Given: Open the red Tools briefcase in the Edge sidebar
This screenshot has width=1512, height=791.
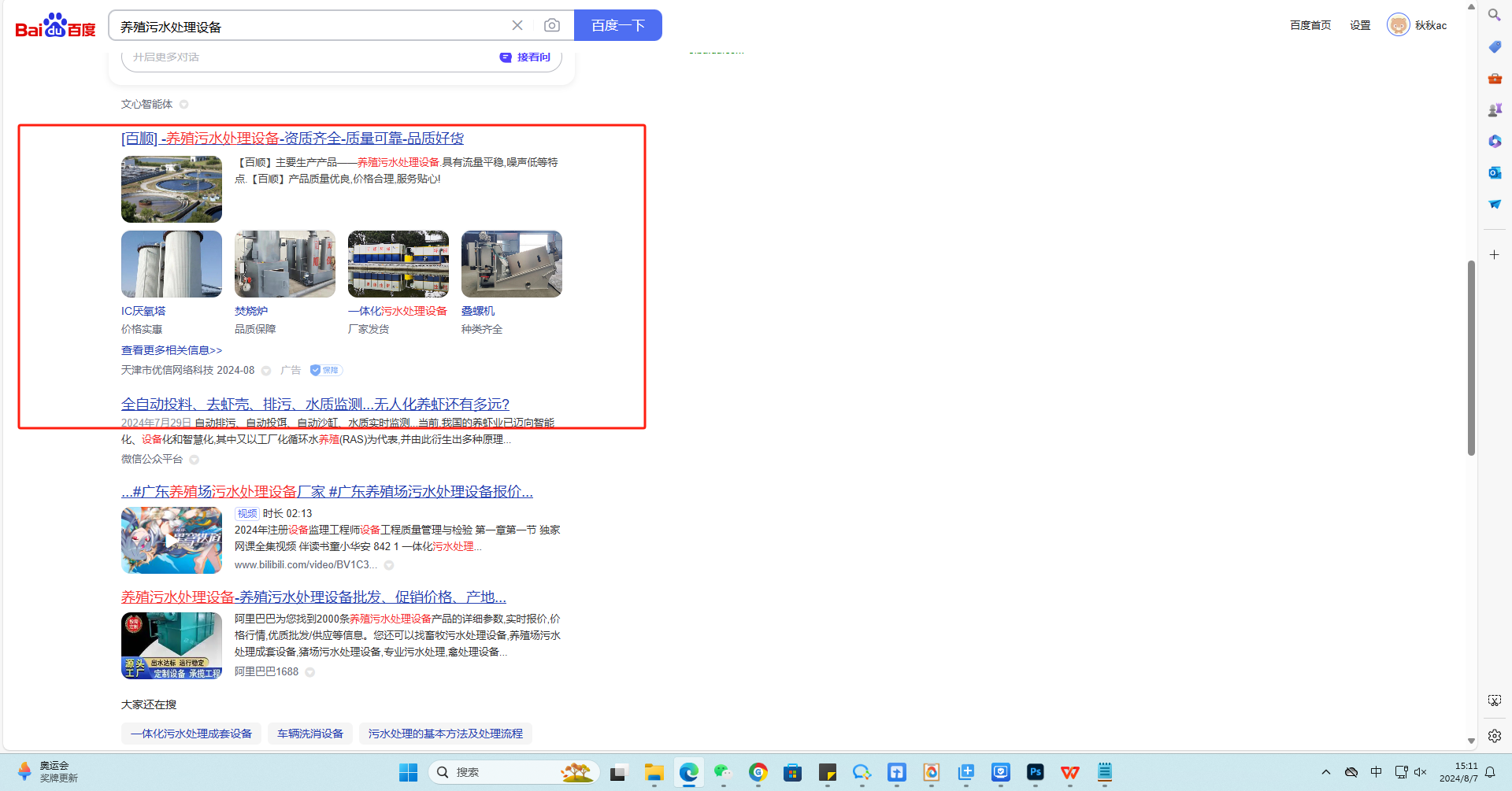Looking at the screenshot, I should coord(1494,79).
